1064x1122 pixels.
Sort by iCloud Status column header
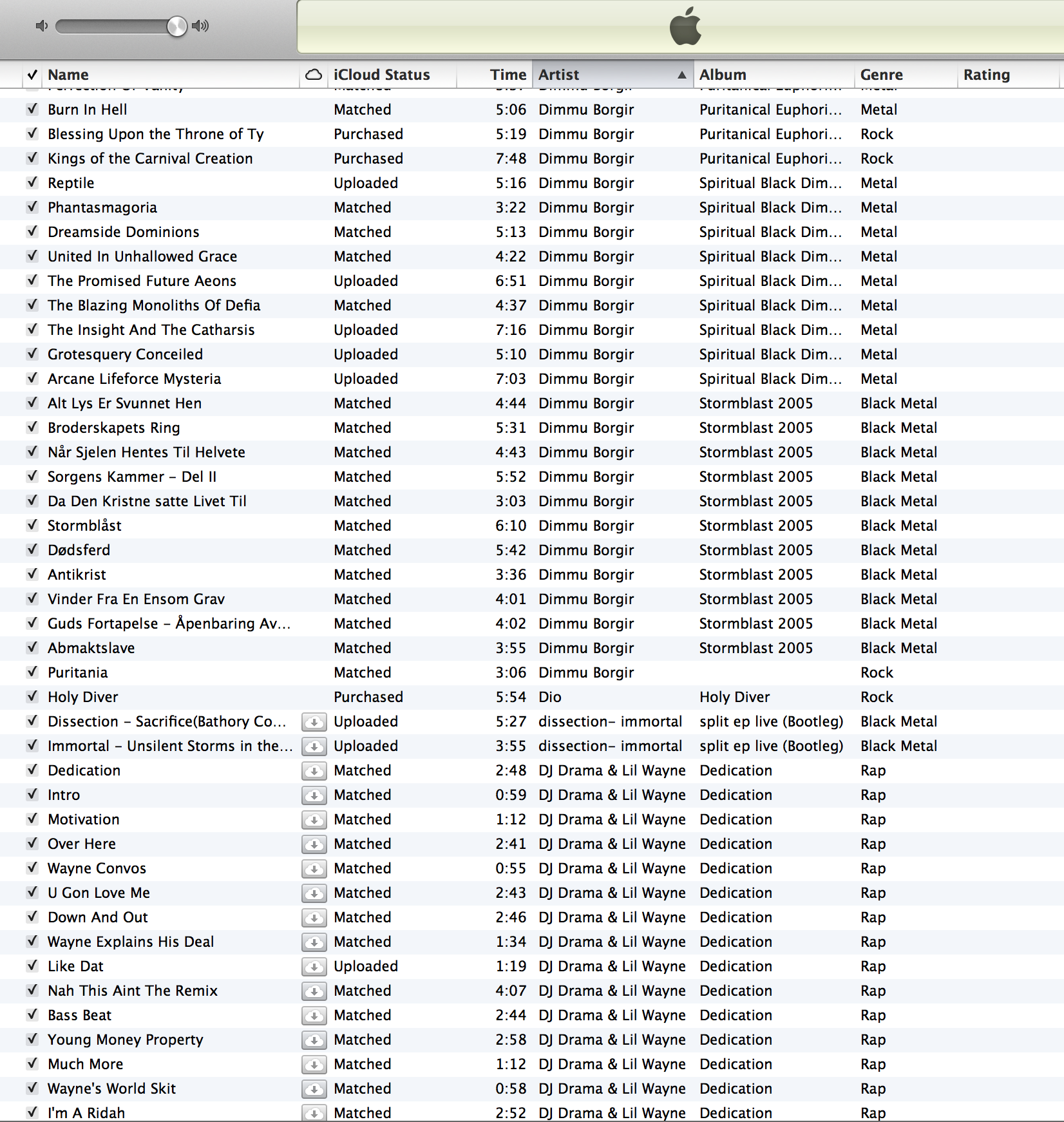coord(392,75)
